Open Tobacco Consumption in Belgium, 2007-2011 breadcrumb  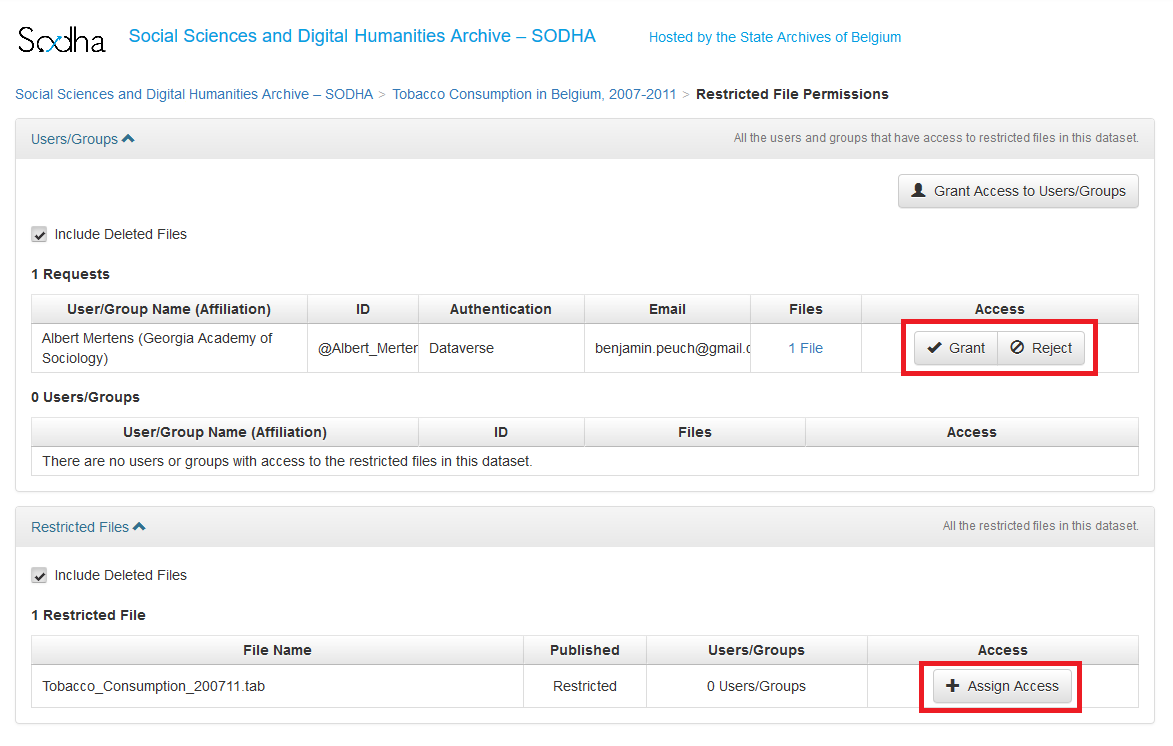[534, 94]
